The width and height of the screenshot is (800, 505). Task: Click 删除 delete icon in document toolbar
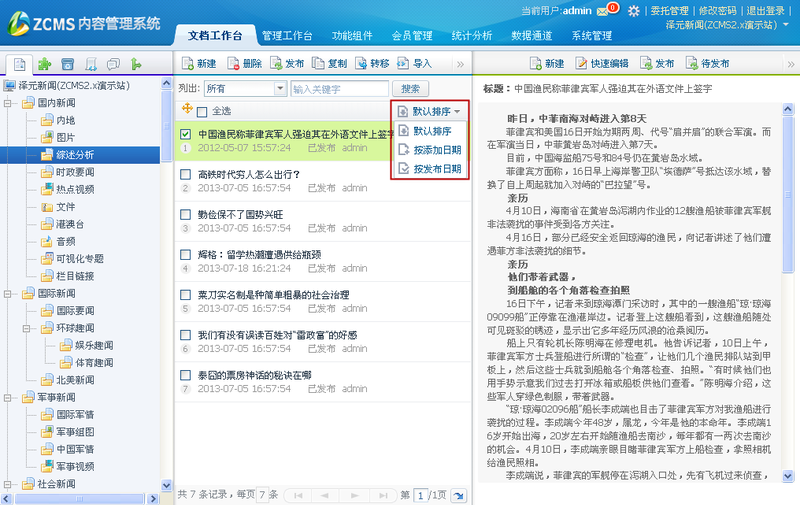(x=234, y=63)
